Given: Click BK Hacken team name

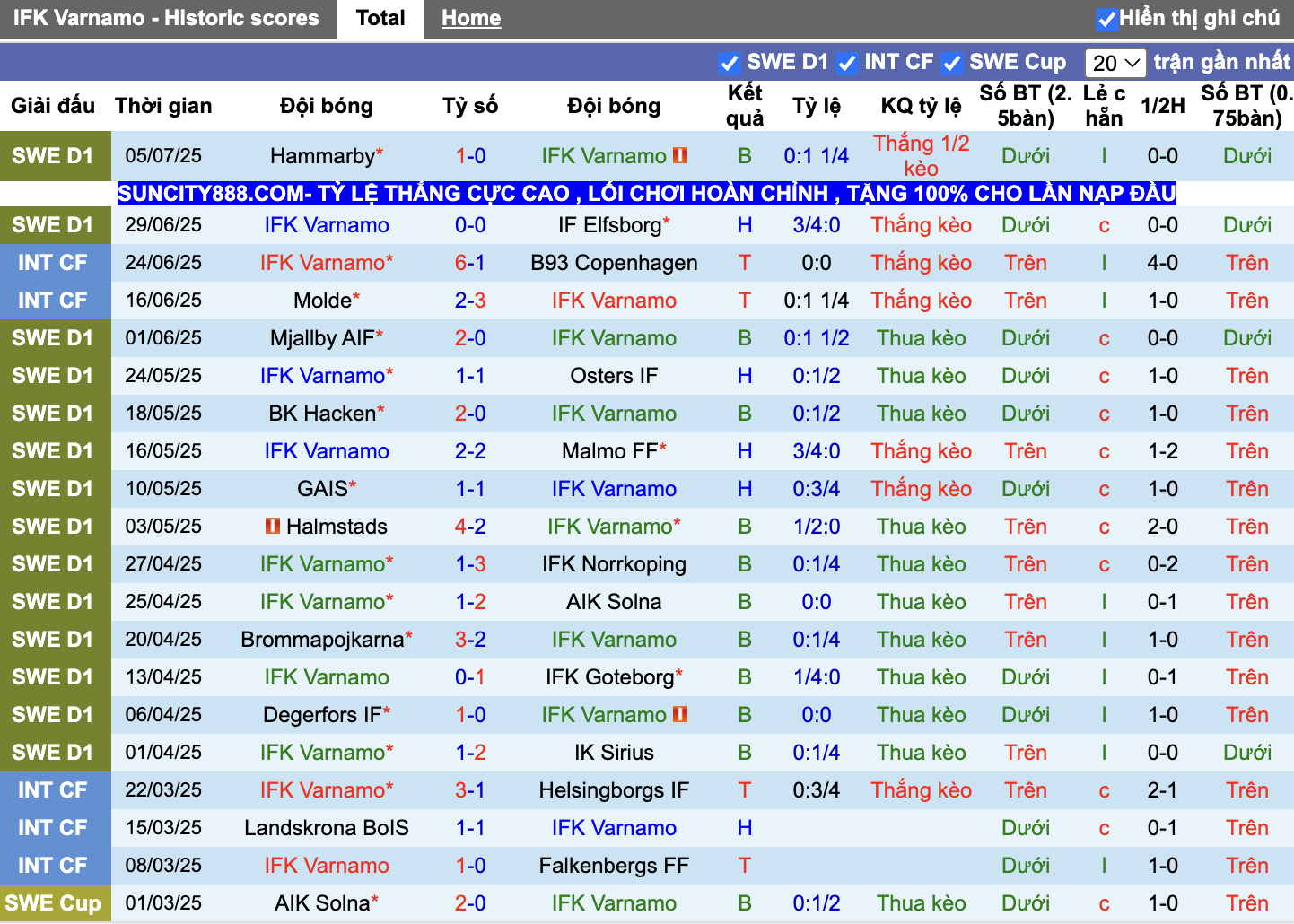Looking at the screenshot, I should tap(322, 414).
